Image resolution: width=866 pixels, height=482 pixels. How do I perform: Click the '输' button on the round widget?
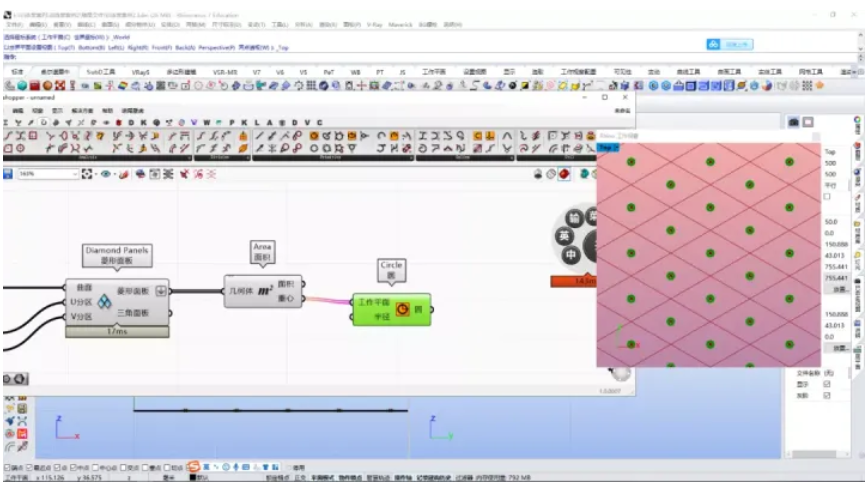click(x=574, y=218)
